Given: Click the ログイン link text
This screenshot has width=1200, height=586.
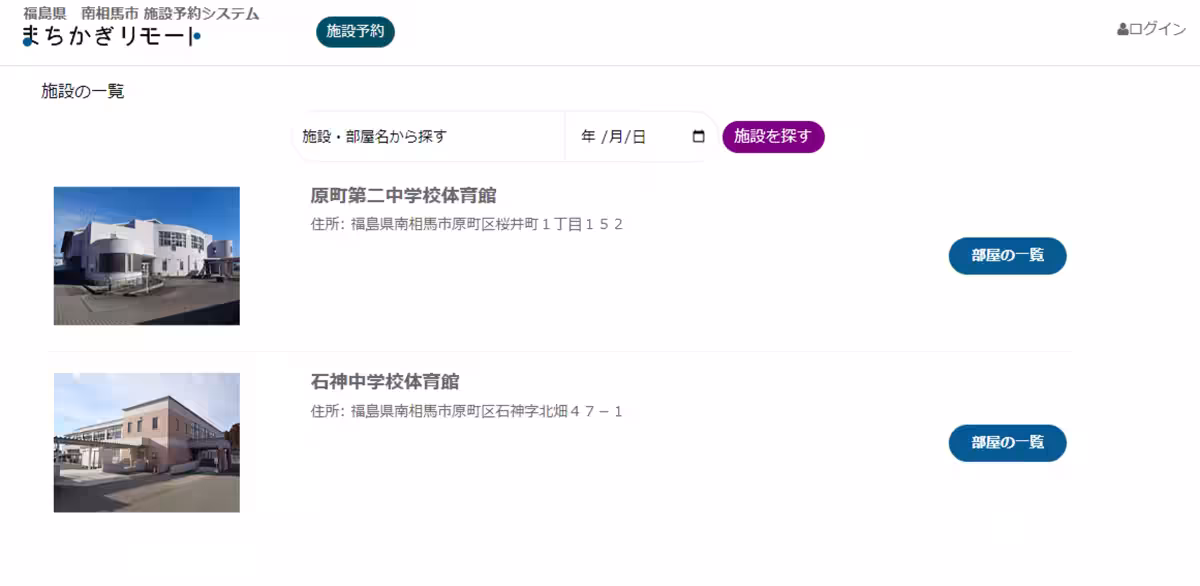Looking at the screenshot, I should 1157,30.
